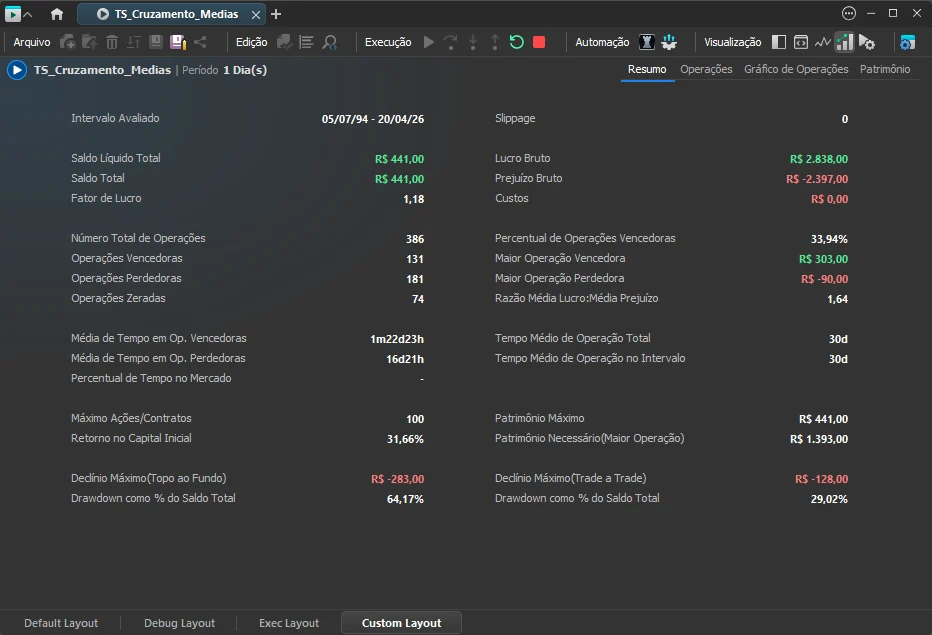932x635 pixels.
Task: Click the Operações Zeradas value 74
Action: click(418, 299)
